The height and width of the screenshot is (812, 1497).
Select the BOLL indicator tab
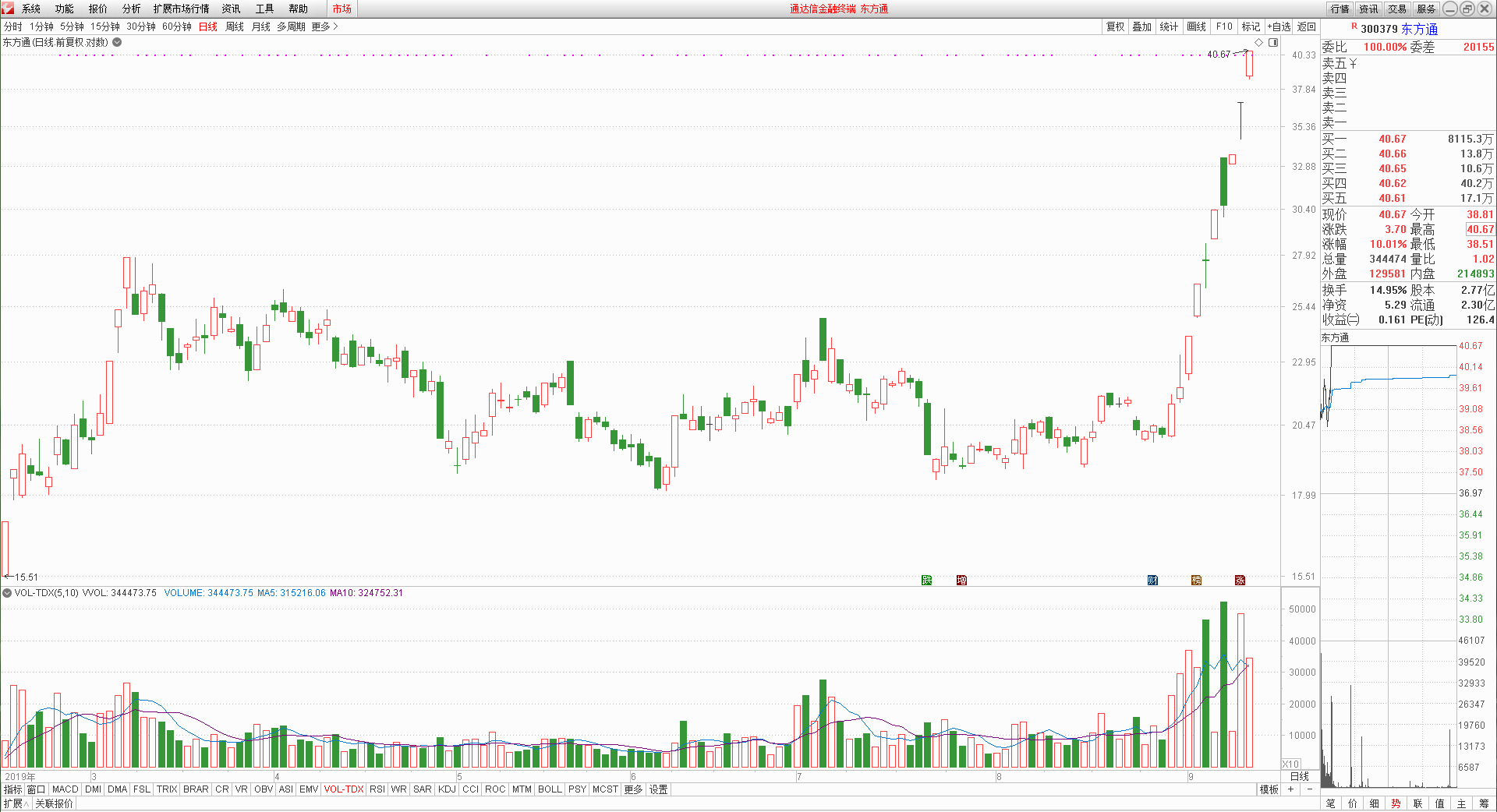tap(550, 789)
